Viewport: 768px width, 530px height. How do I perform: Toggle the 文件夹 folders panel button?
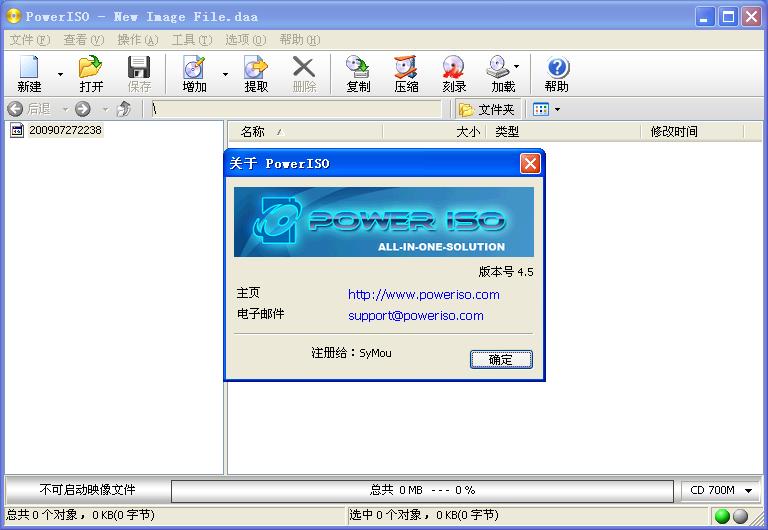click(487, 109)
